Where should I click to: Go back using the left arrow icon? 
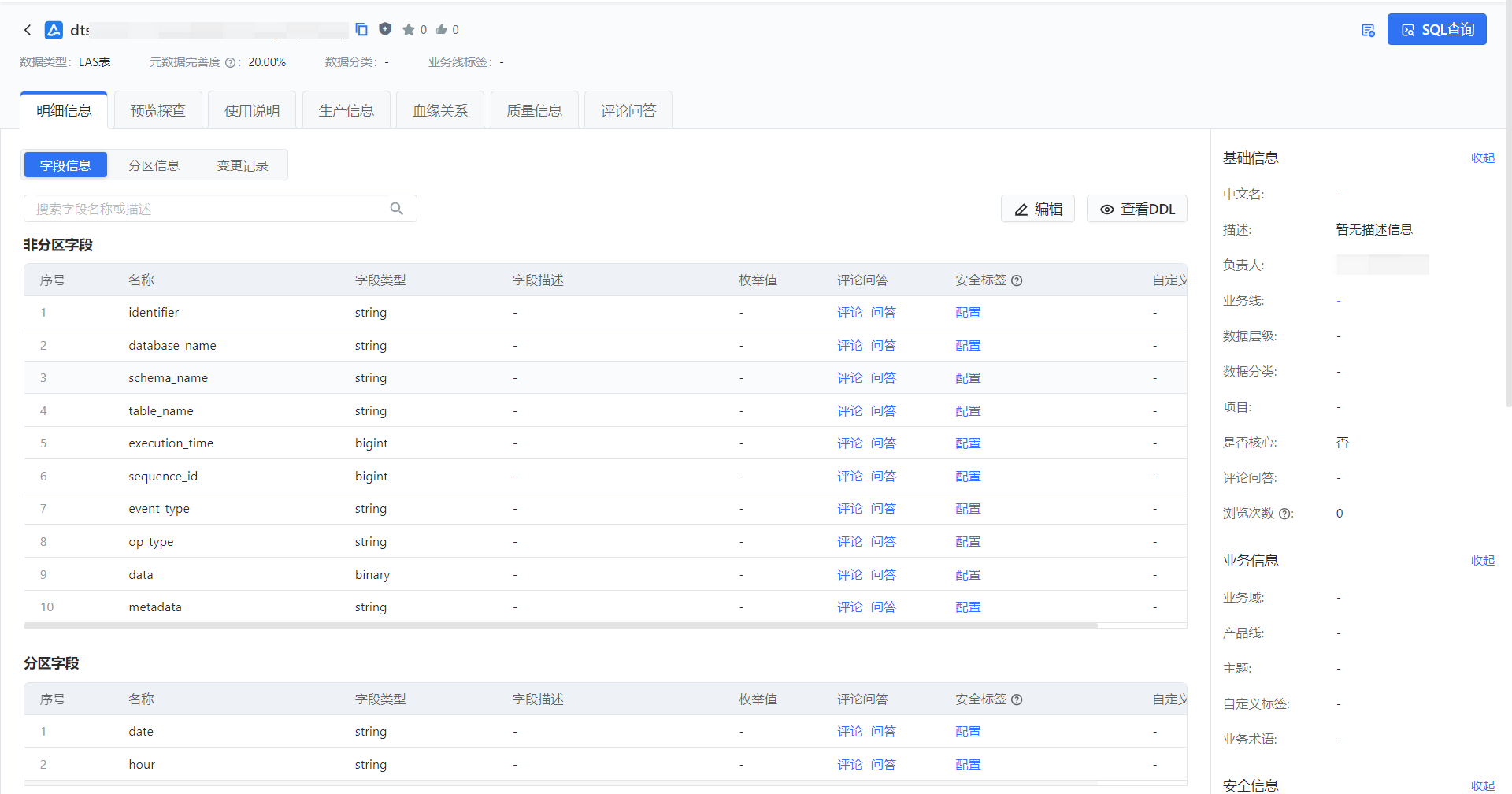[x=28, y=30]
